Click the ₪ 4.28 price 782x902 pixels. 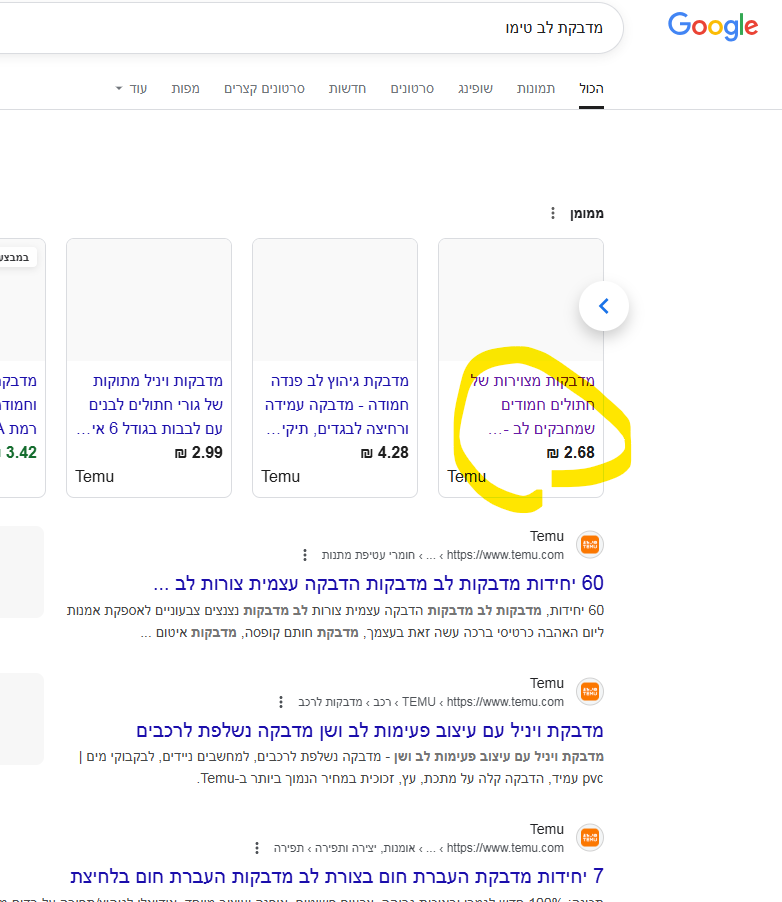[384, 453]
